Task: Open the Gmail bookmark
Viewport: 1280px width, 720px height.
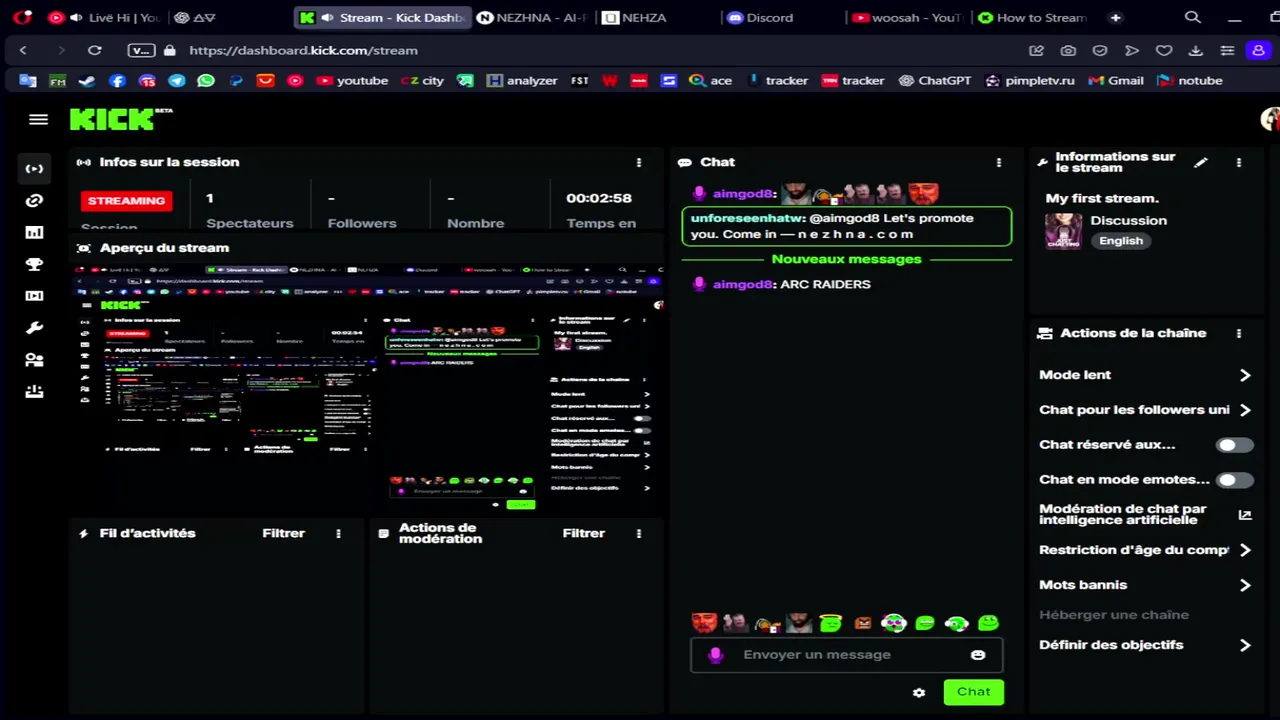Action: coord(1115,80)
